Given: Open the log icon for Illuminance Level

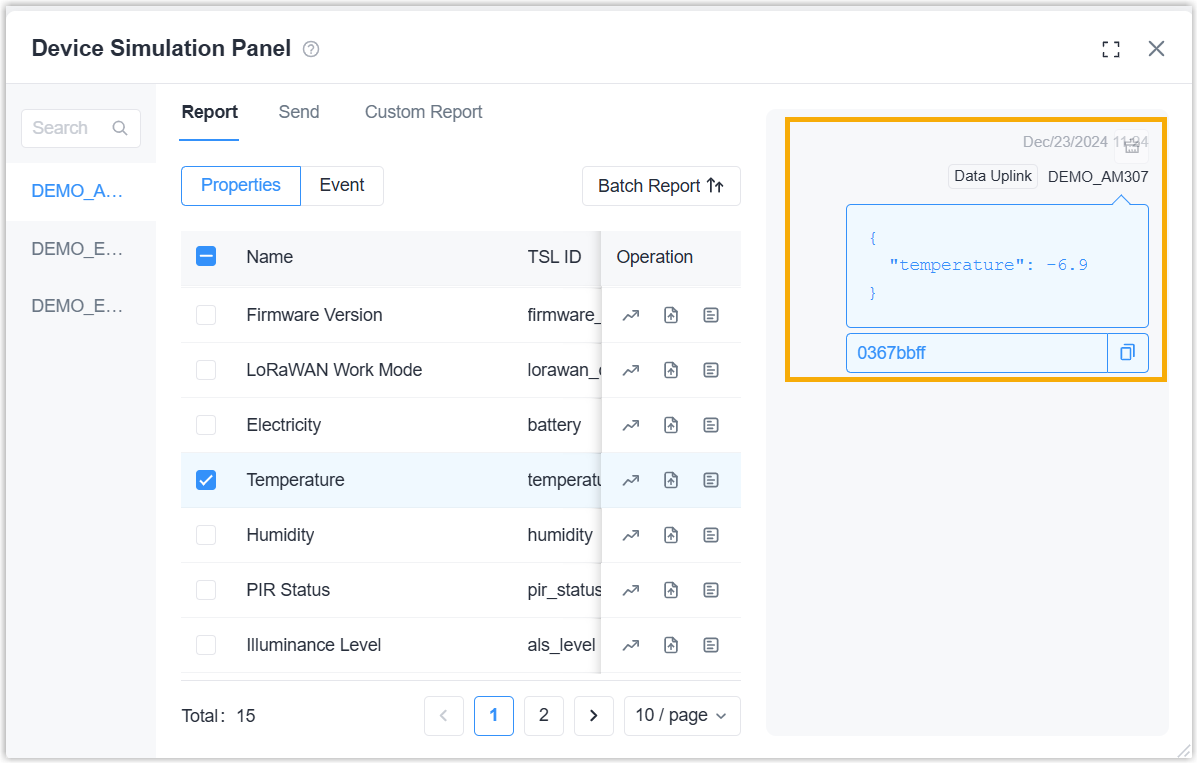Looking at the screenshot, I should (711, 646).
